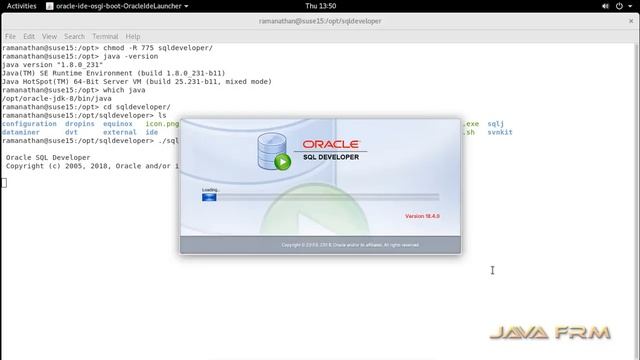This screenshot has height=360, width=640.
Task: Click the Activities button in top bar
Action: [x=22, y=6]
